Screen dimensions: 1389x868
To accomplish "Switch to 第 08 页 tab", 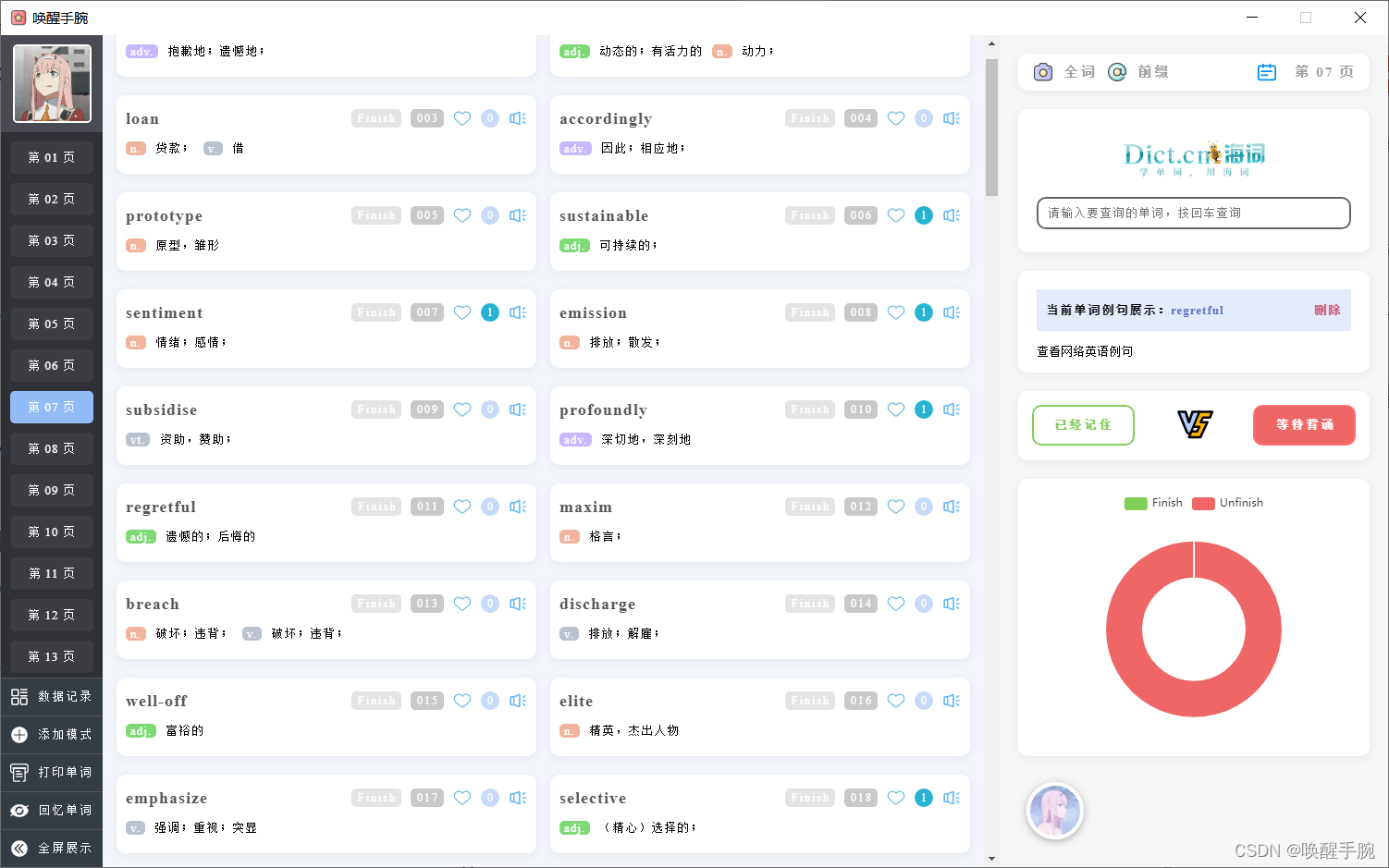I will (x=52, y=448).
